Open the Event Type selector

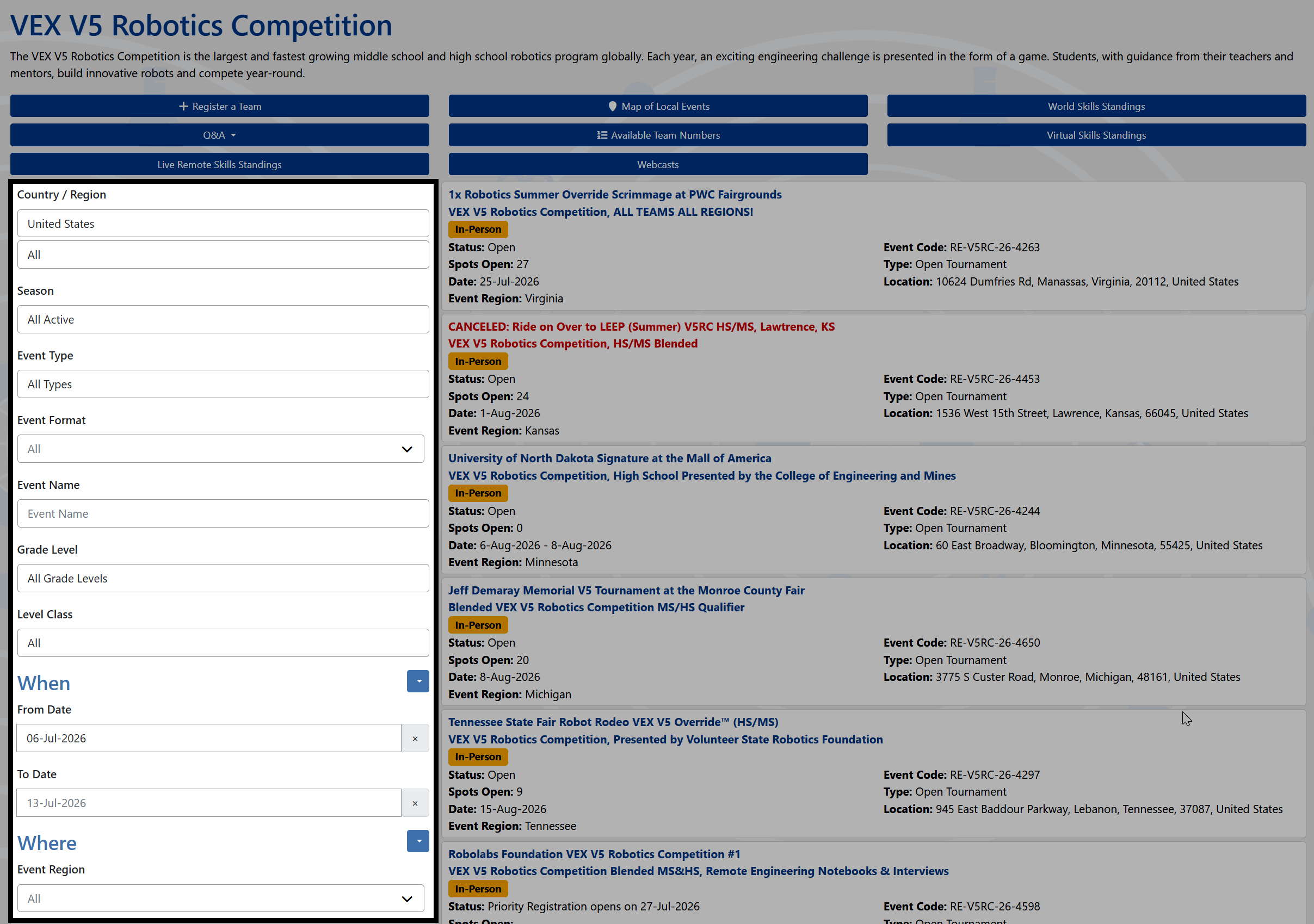click(x=223, y=384)
